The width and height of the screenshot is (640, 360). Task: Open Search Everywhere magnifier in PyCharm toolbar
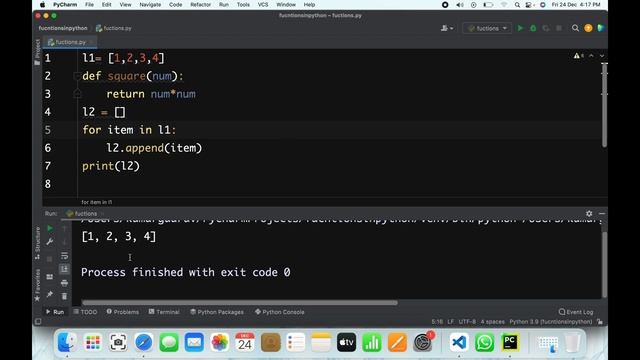click(575, 28)
